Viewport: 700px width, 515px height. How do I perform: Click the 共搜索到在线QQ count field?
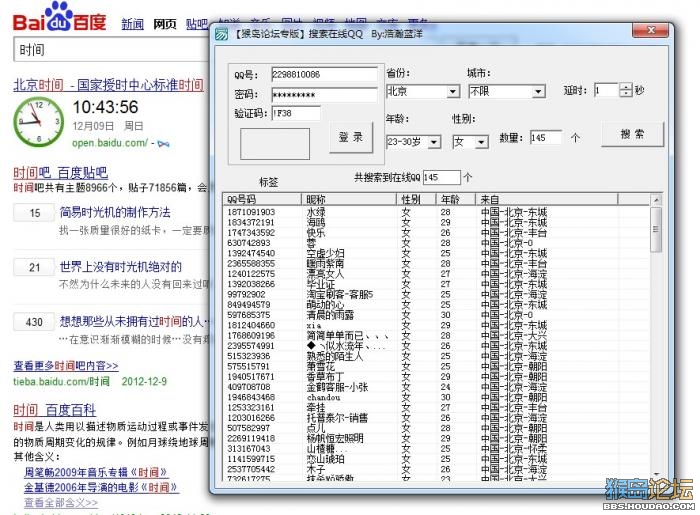click(442, 177)
